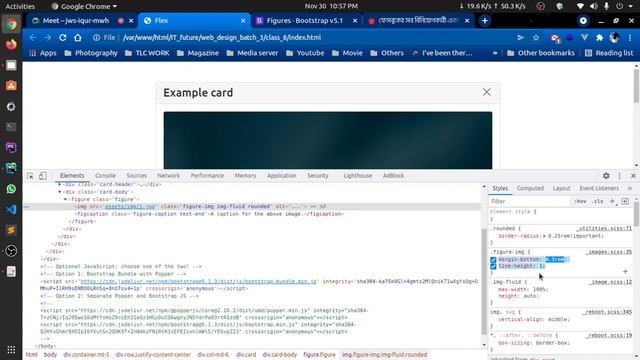
Task: Open Firefox from the Ubuntu dock
Action: [11, 44]
